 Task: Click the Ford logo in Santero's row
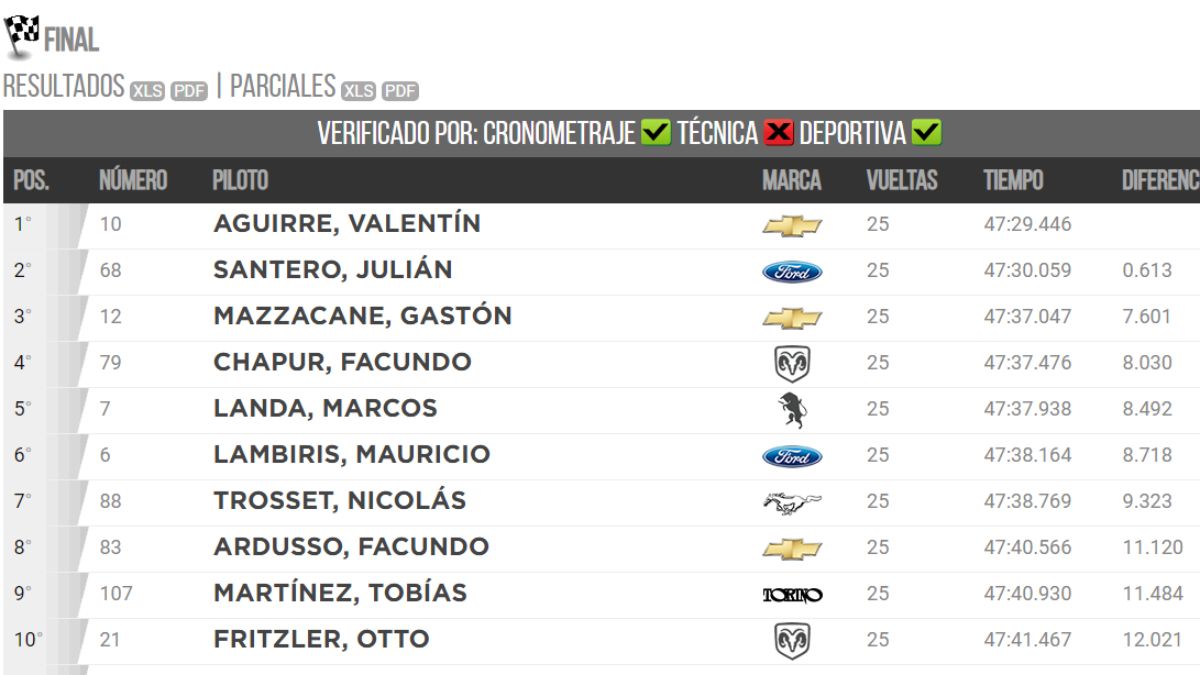(x=792, y=272)
